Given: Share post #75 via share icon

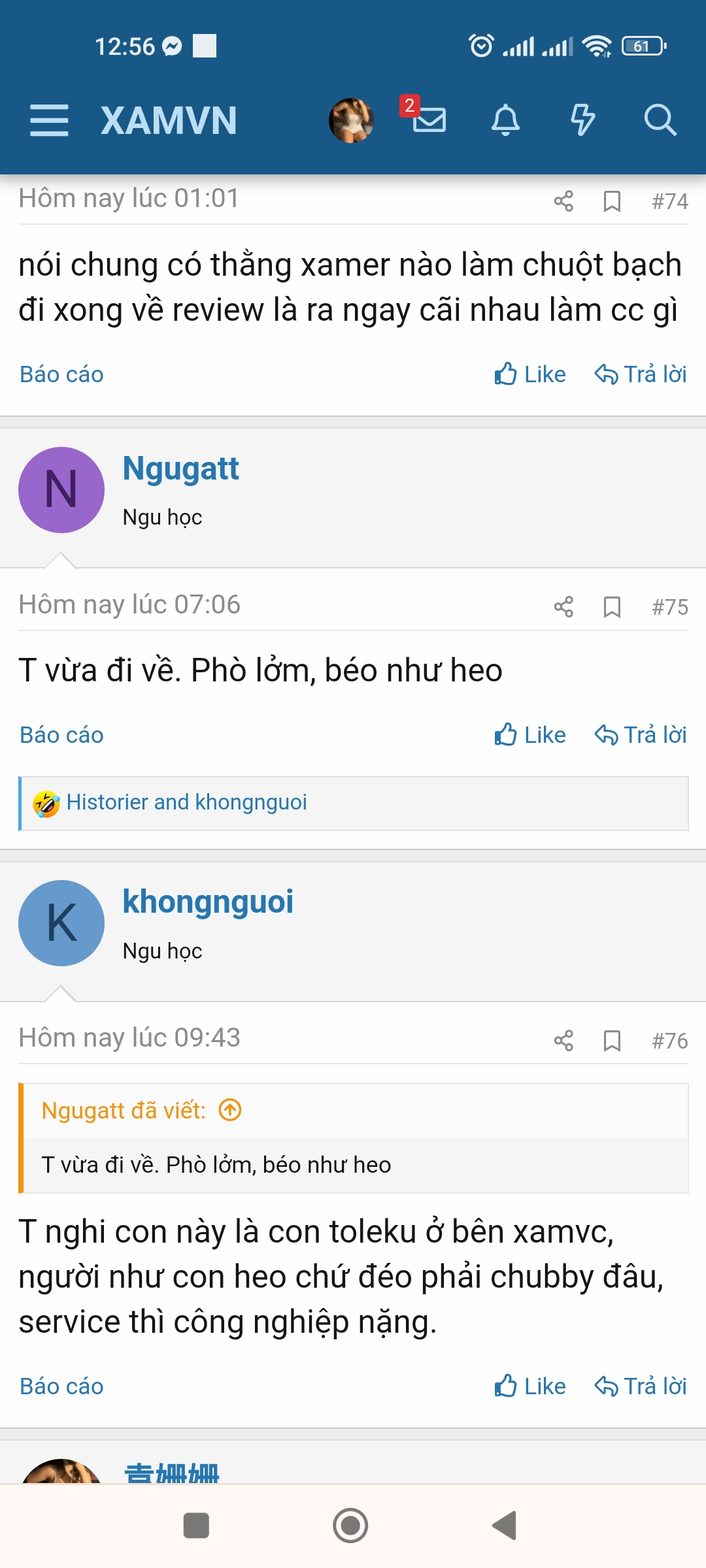Looking at the screenshot, I should tap(563, 607).
